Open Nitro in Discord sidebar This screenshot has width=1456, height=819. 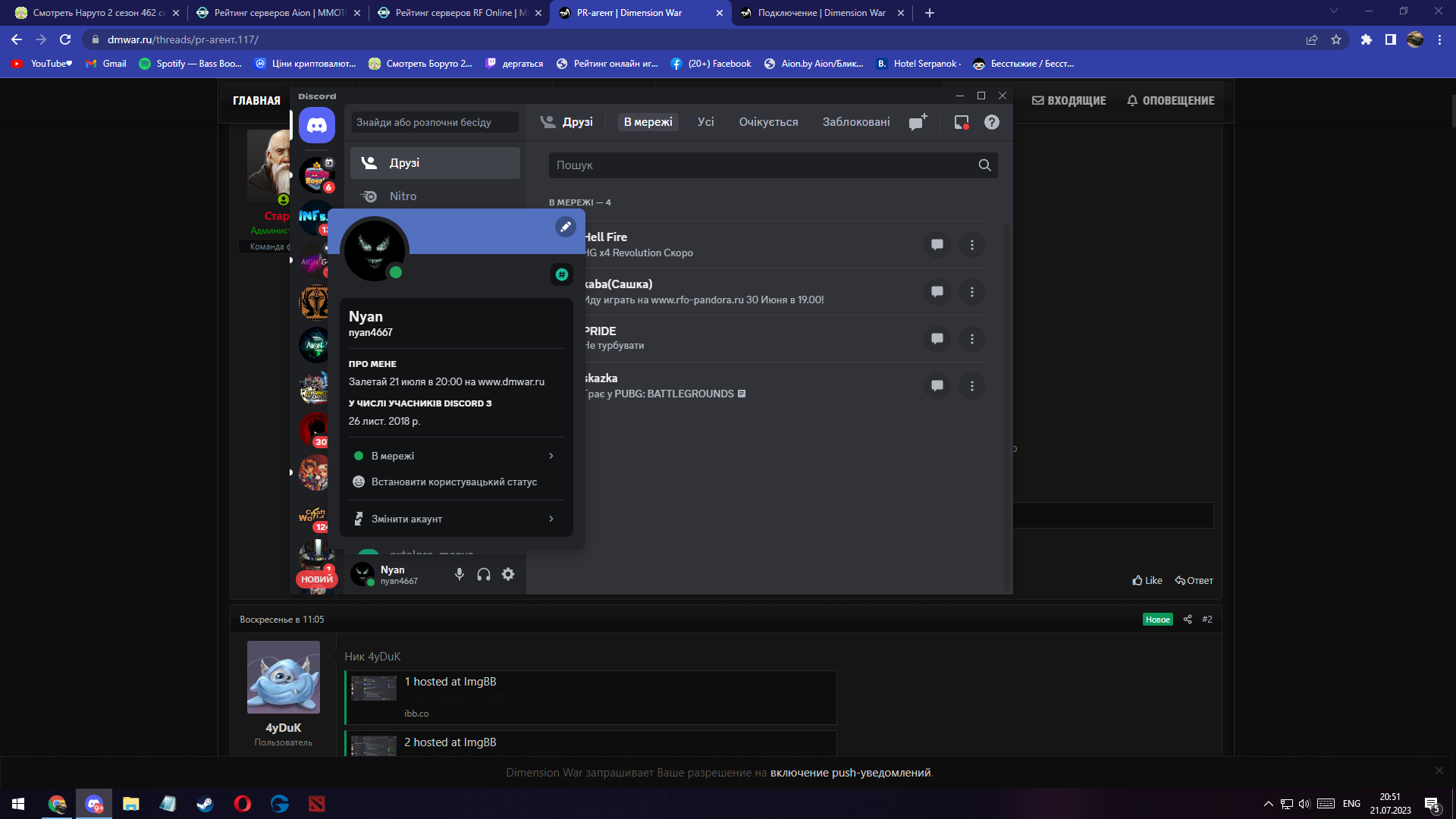(x=435, y=196)
